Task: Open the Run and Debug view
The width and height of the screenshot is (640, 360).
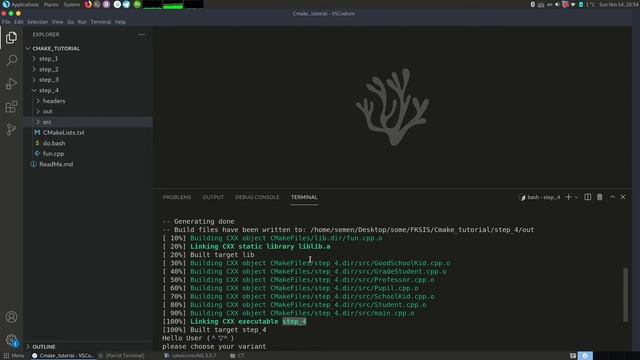Action: coord(11,84)
